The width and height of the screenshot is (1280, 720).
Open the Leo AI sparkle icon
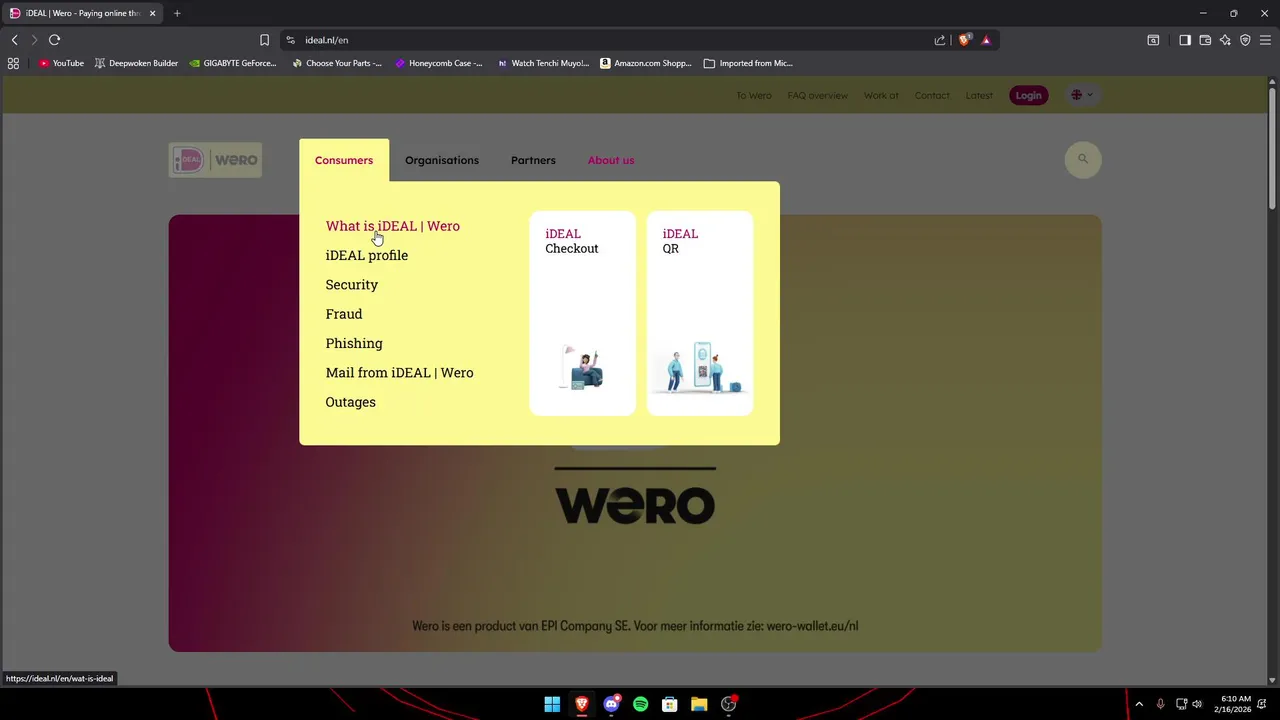tap(1225, 40)
